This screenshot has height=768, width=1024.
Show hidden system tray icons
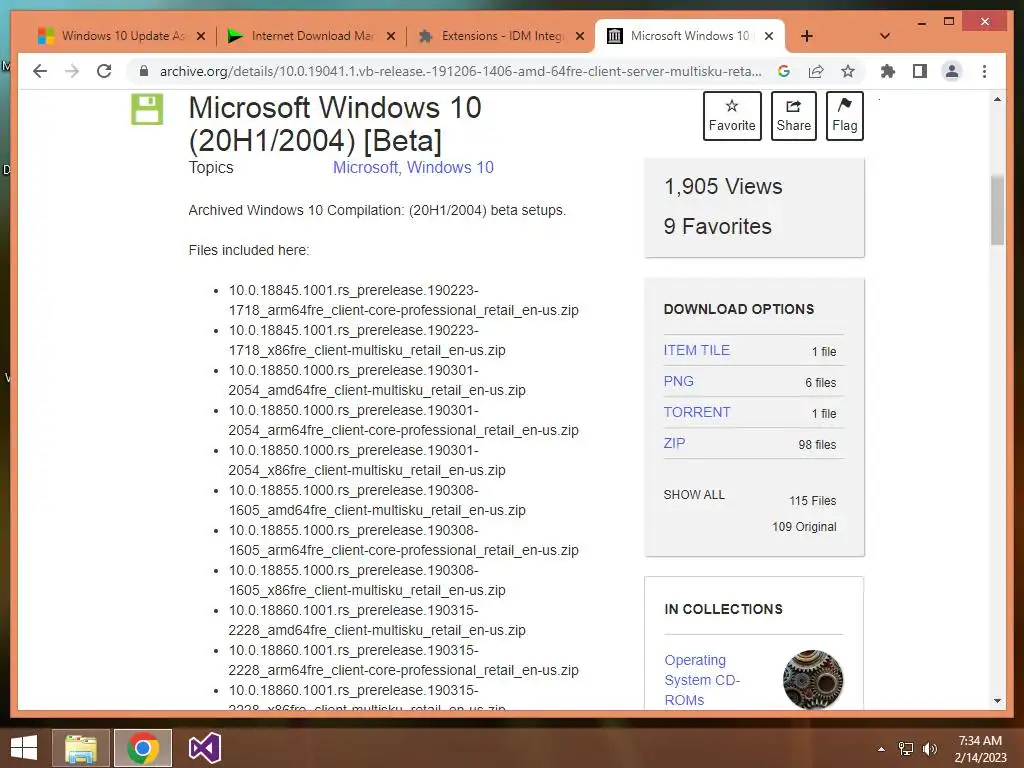881,749
